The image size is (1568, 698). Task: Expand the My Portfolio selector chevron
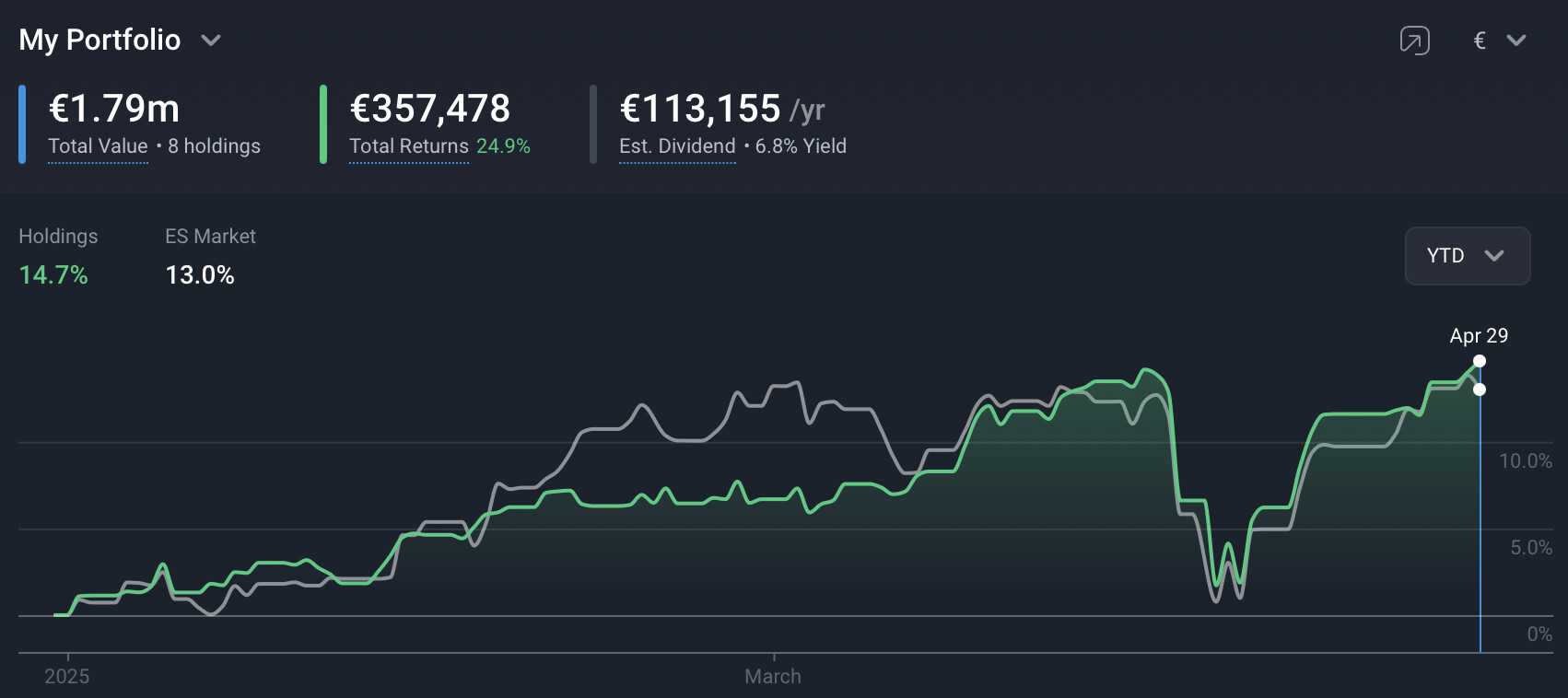pyautogui.click(x=211, y=41)
